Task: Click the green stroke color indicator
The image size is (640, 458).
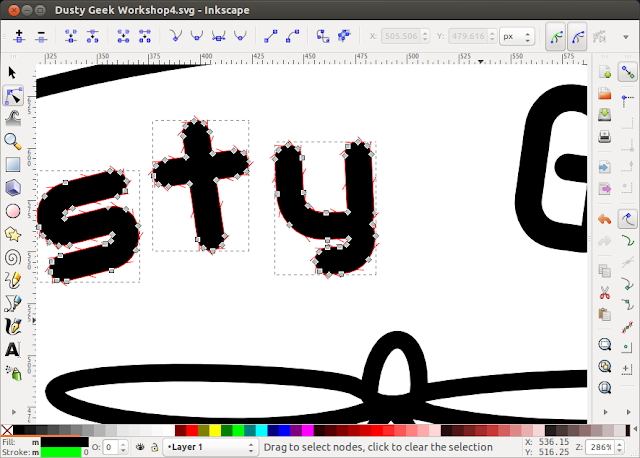Action: [61, 452]
